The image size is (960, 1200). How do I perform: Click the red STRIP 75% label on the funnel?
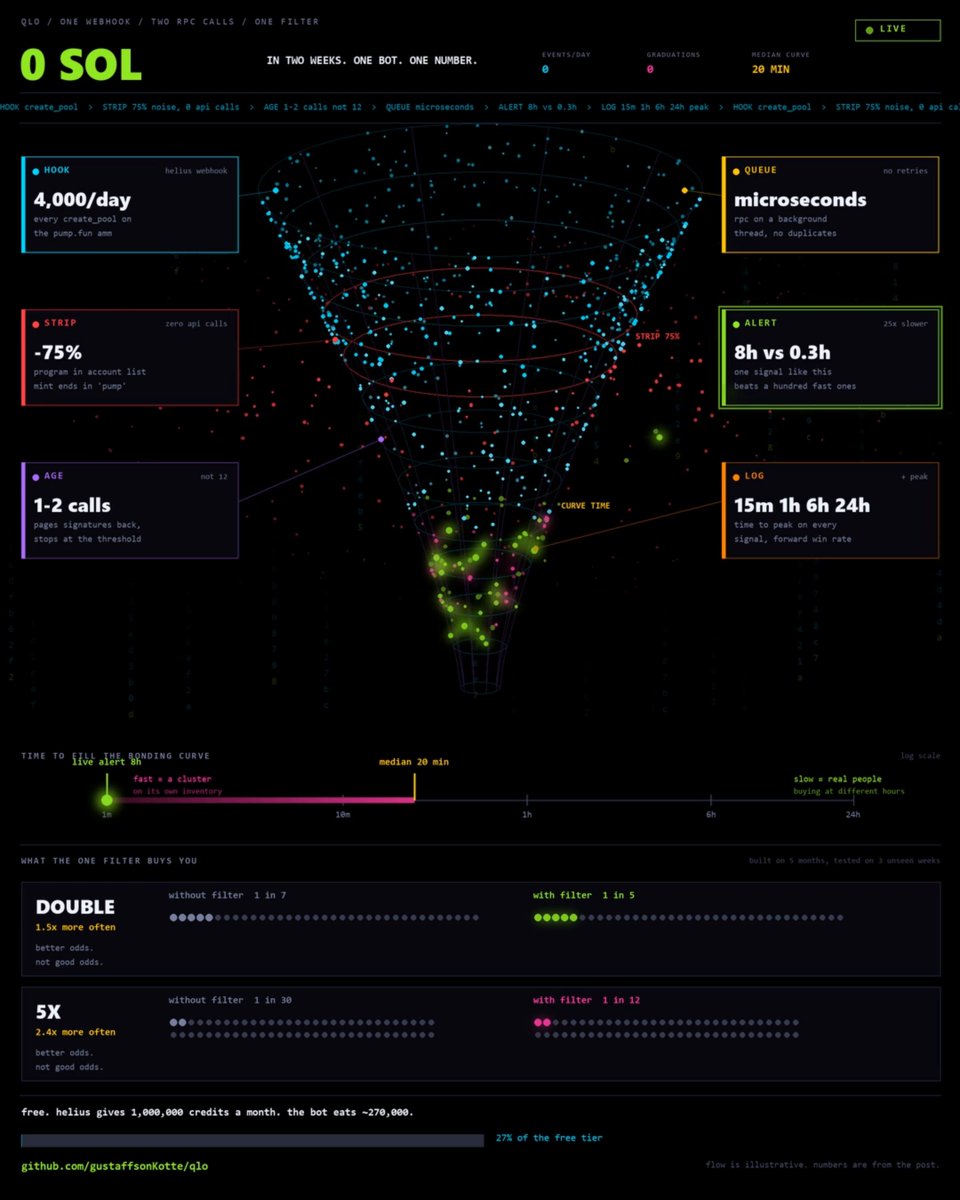[x=657, y=337]
